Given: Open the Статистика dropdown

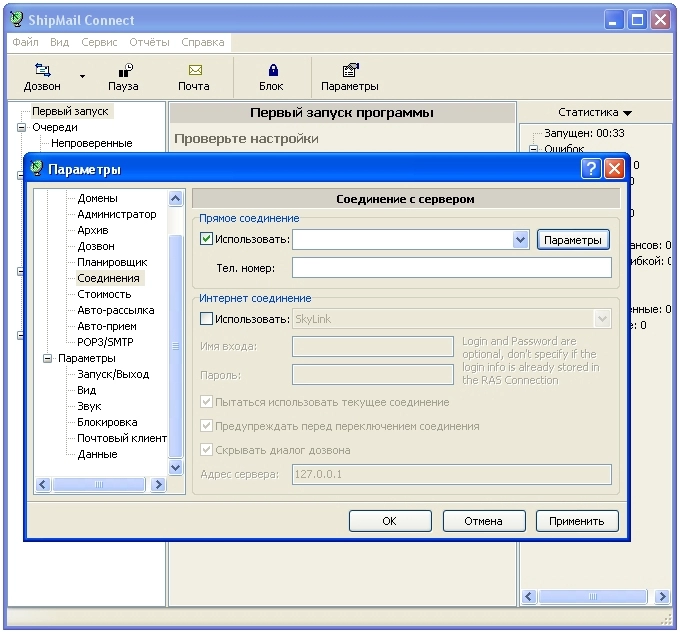Looking at the screenshot, I should coord(595,112).
